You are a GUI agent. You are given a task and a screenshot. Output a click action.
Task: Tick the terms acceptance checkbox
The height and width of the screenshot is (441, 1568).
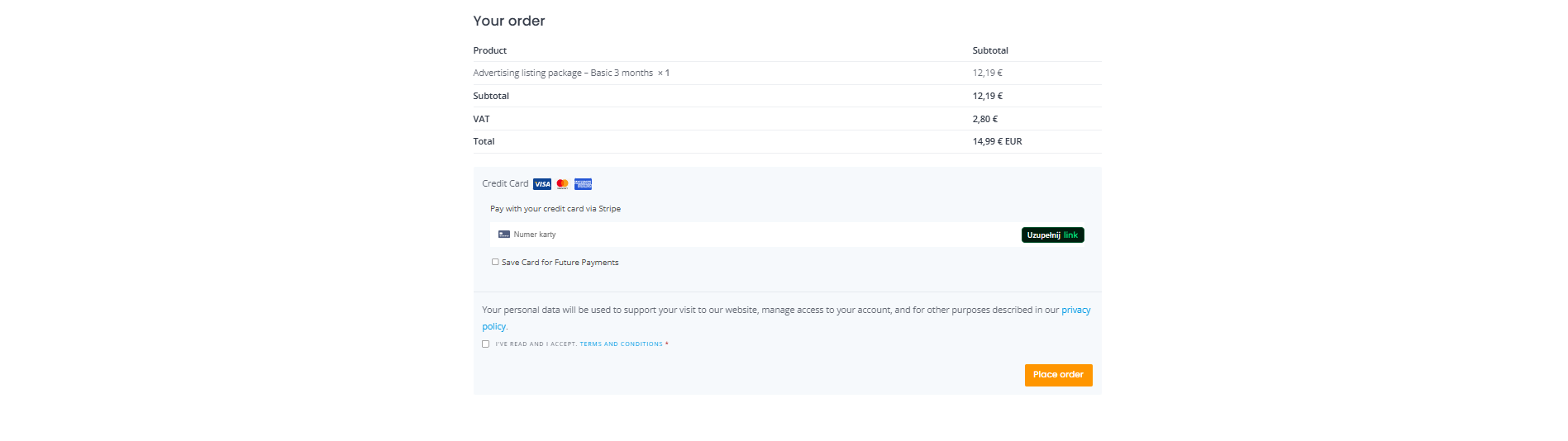[x=485, y=344]
